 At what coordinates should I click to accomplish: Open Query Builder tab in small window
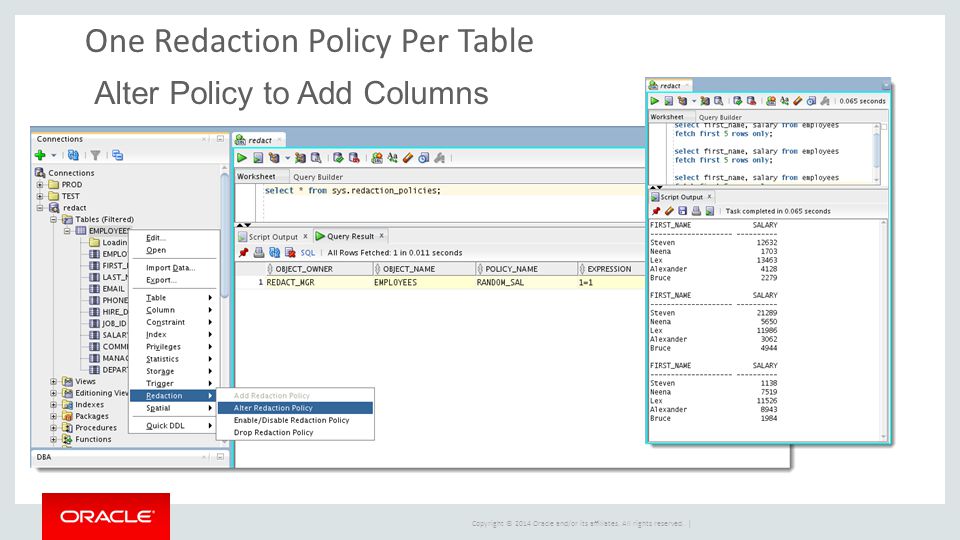720,117
